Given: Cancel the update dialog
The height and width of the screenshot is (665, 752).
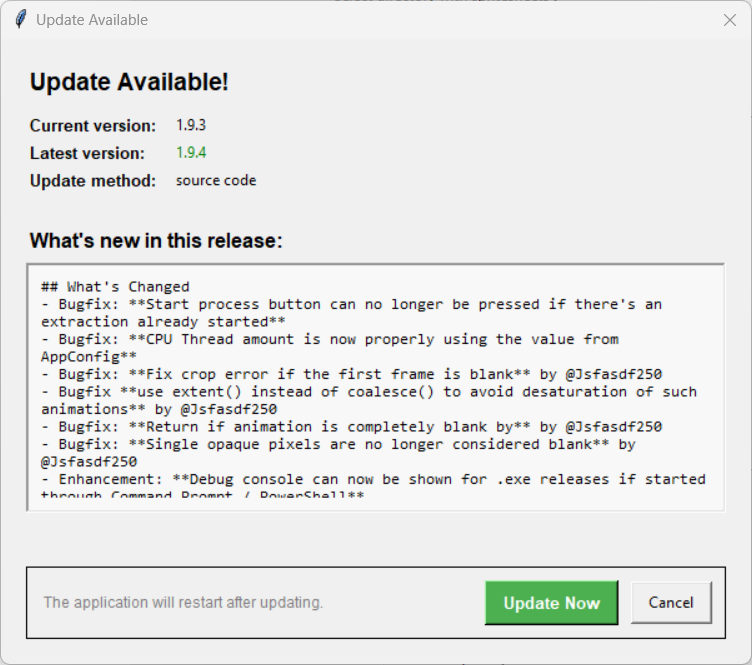Looking at the screenshot, I should pyautogui.click(x=671, y=603).
